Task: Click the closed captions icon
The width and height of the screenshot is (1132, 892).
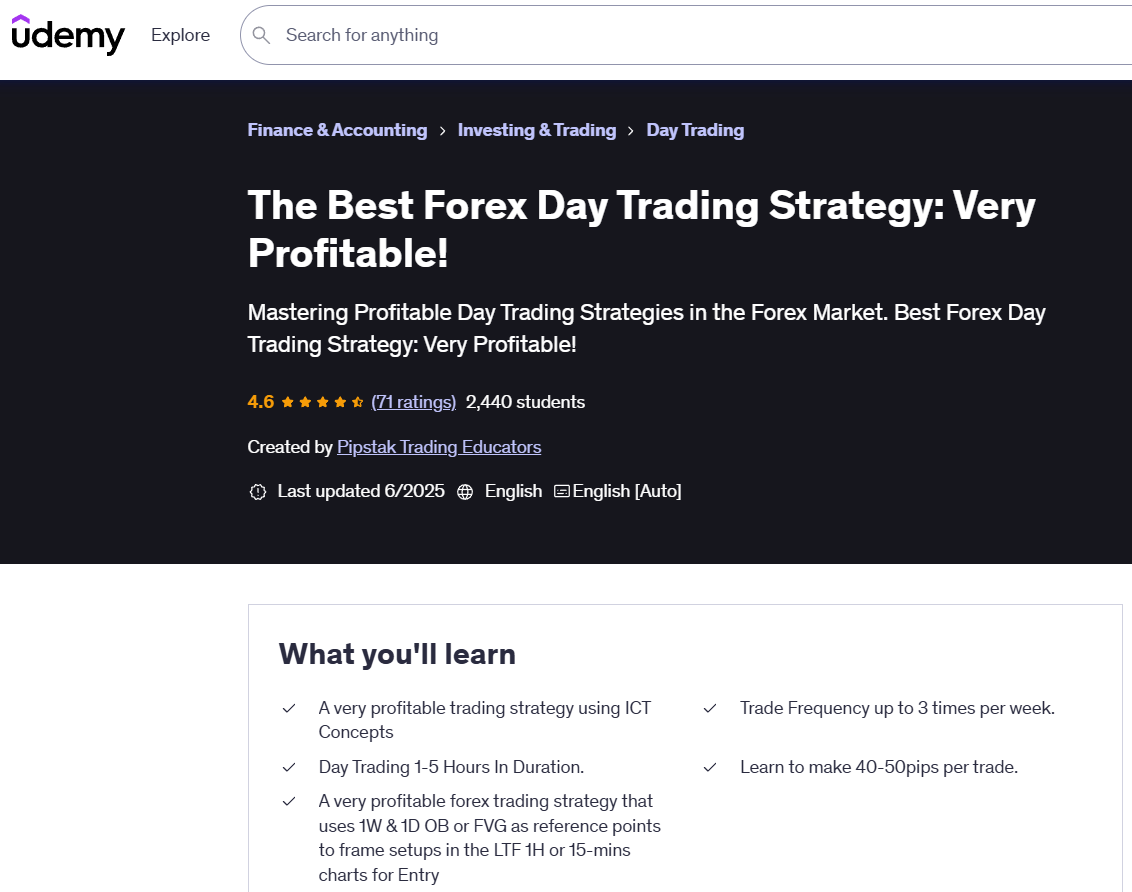Action: pos(562,492)
